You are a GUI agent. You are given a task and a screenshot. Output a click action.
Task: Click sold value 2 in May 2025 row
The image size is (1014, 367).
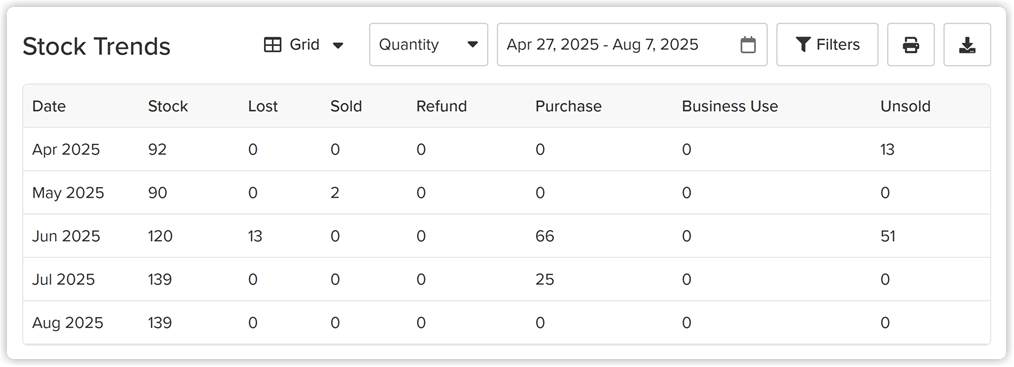334,193
